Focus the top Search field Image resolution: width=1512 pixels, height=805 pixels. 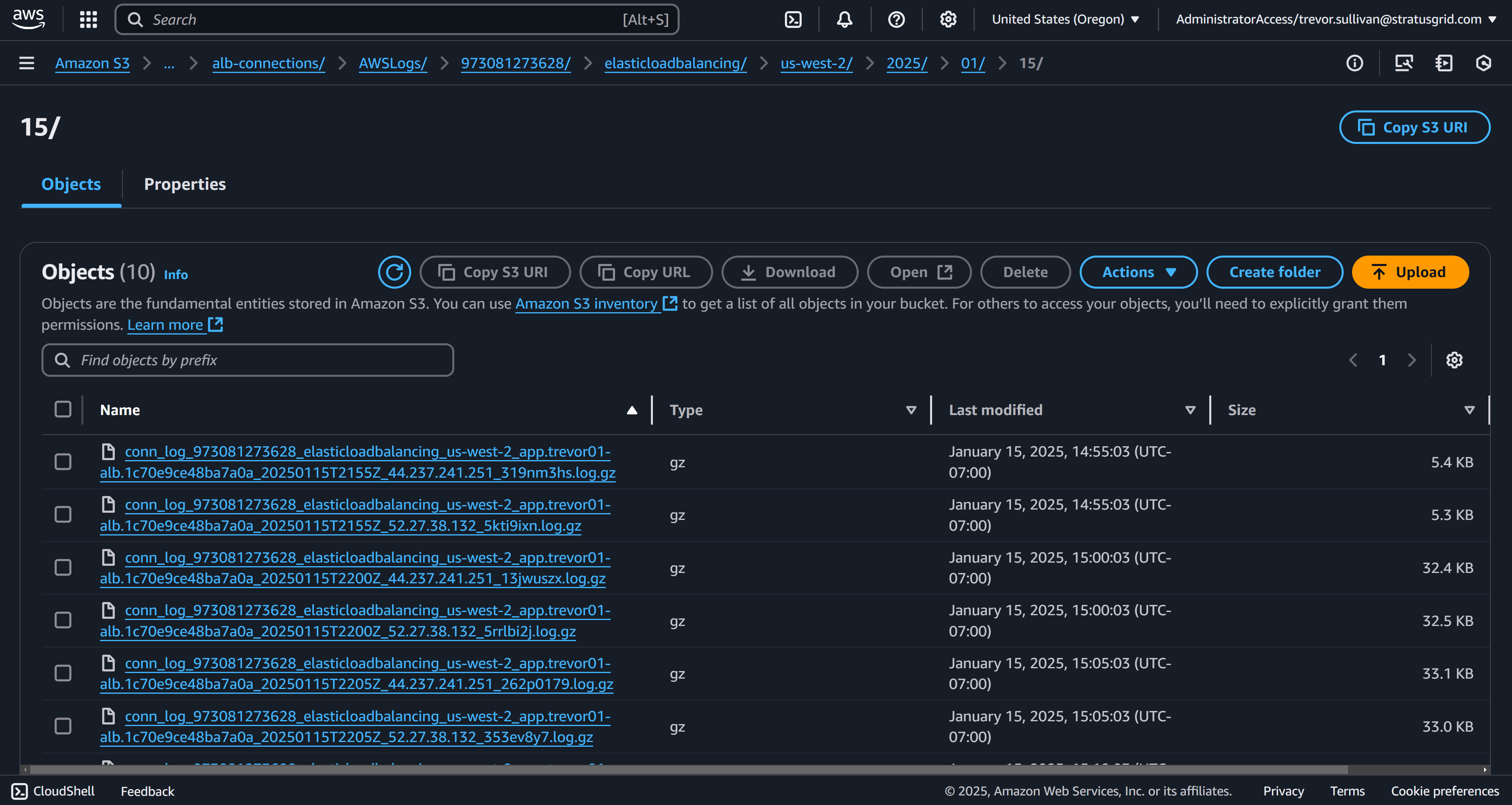tap(397, 20)
